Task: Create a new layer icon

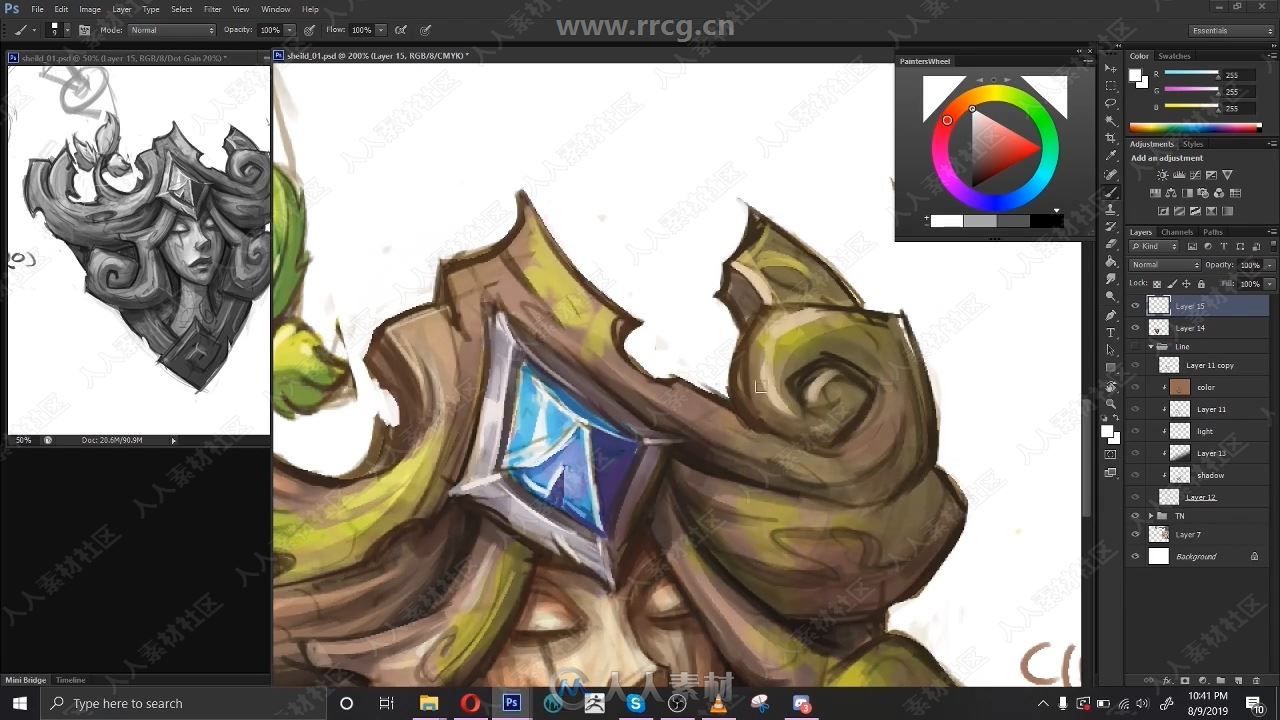Action: pos(1238,680)
